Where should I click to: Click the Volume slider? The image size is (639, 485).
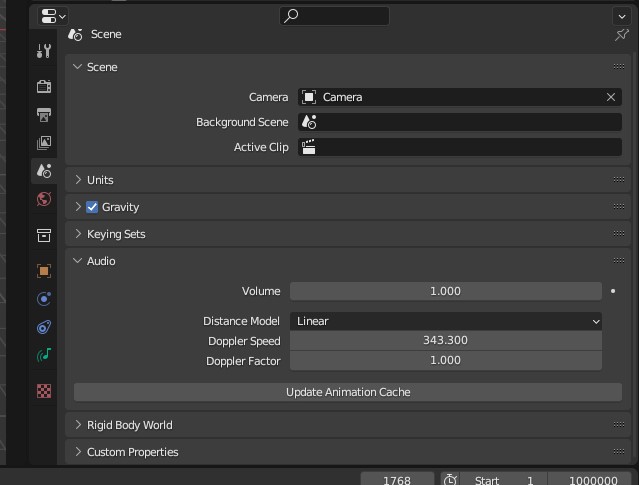(x=446, y=291)
